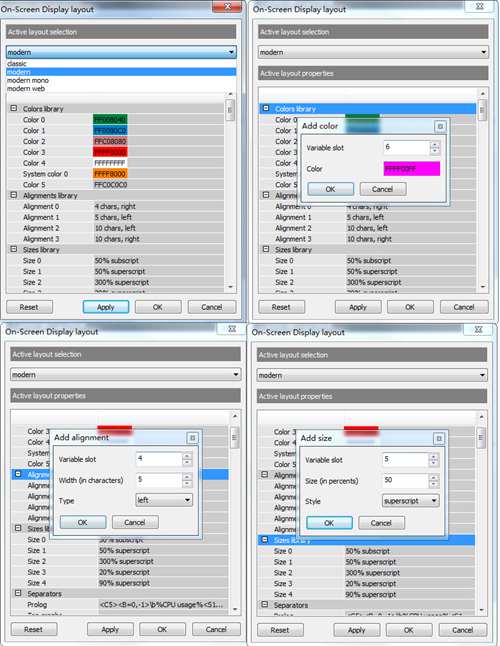Click the green Color 0 swatch
The height and width of the screenshot is (646, 500).
point(110,119)
